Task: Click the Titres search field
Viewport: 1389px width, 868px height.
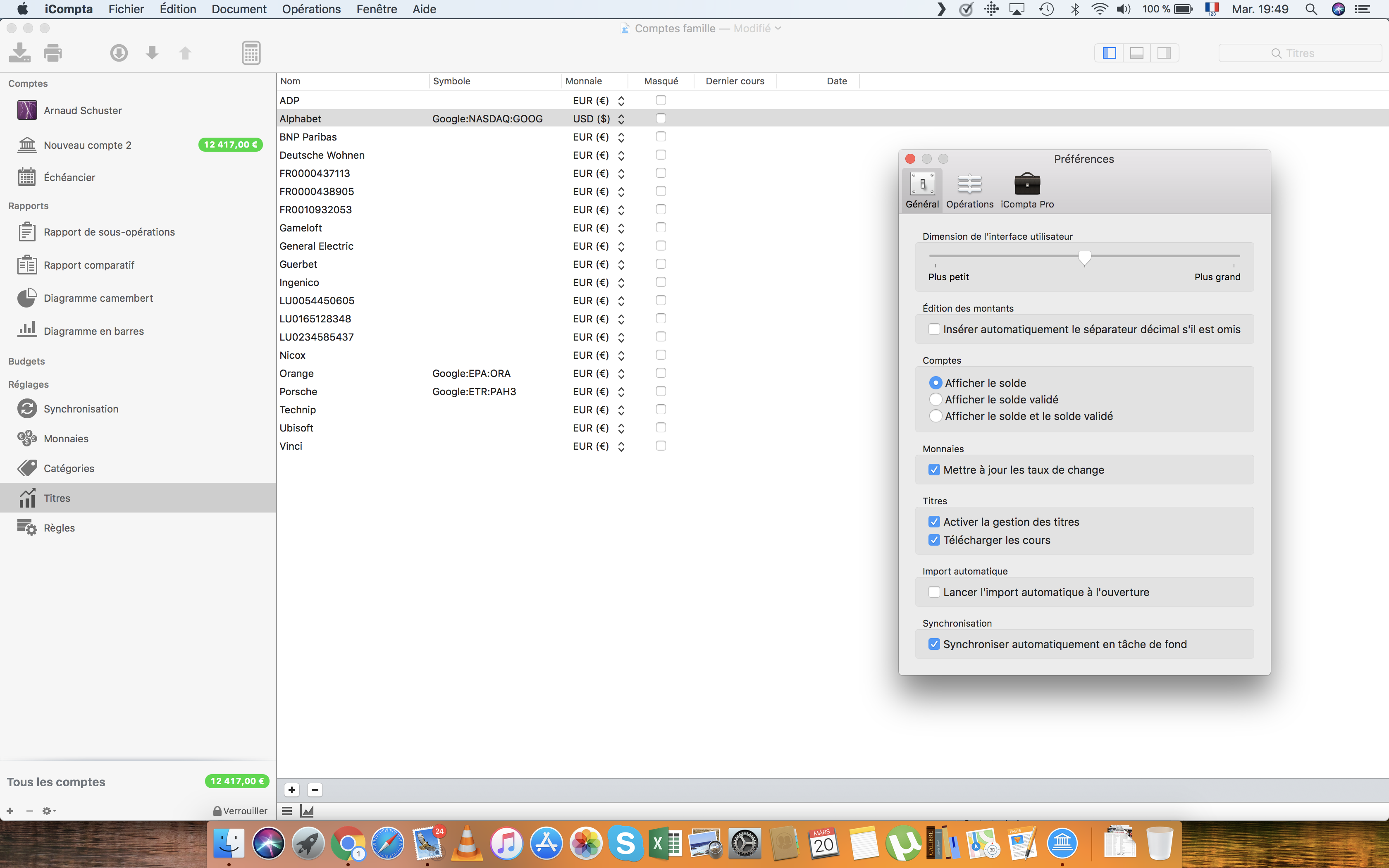Action: coord(1300,53)
